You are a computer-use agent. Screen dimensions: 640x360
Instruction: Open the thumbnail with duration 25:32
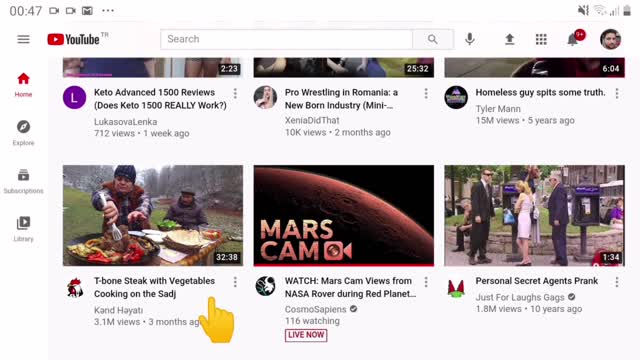click(344, 67)
